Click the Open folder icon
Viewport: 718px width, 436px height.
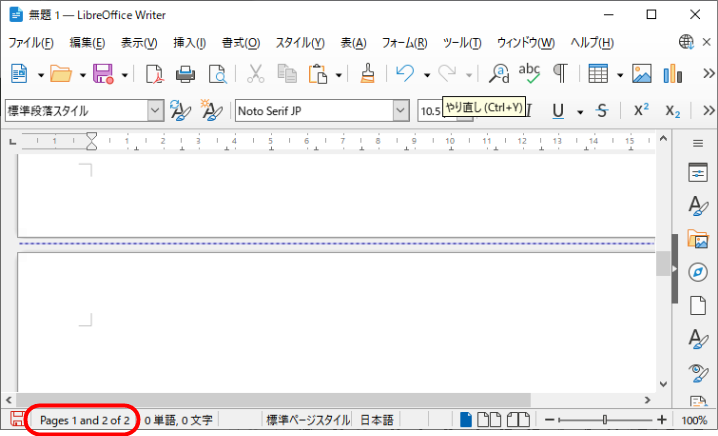[x=60, y=74]
